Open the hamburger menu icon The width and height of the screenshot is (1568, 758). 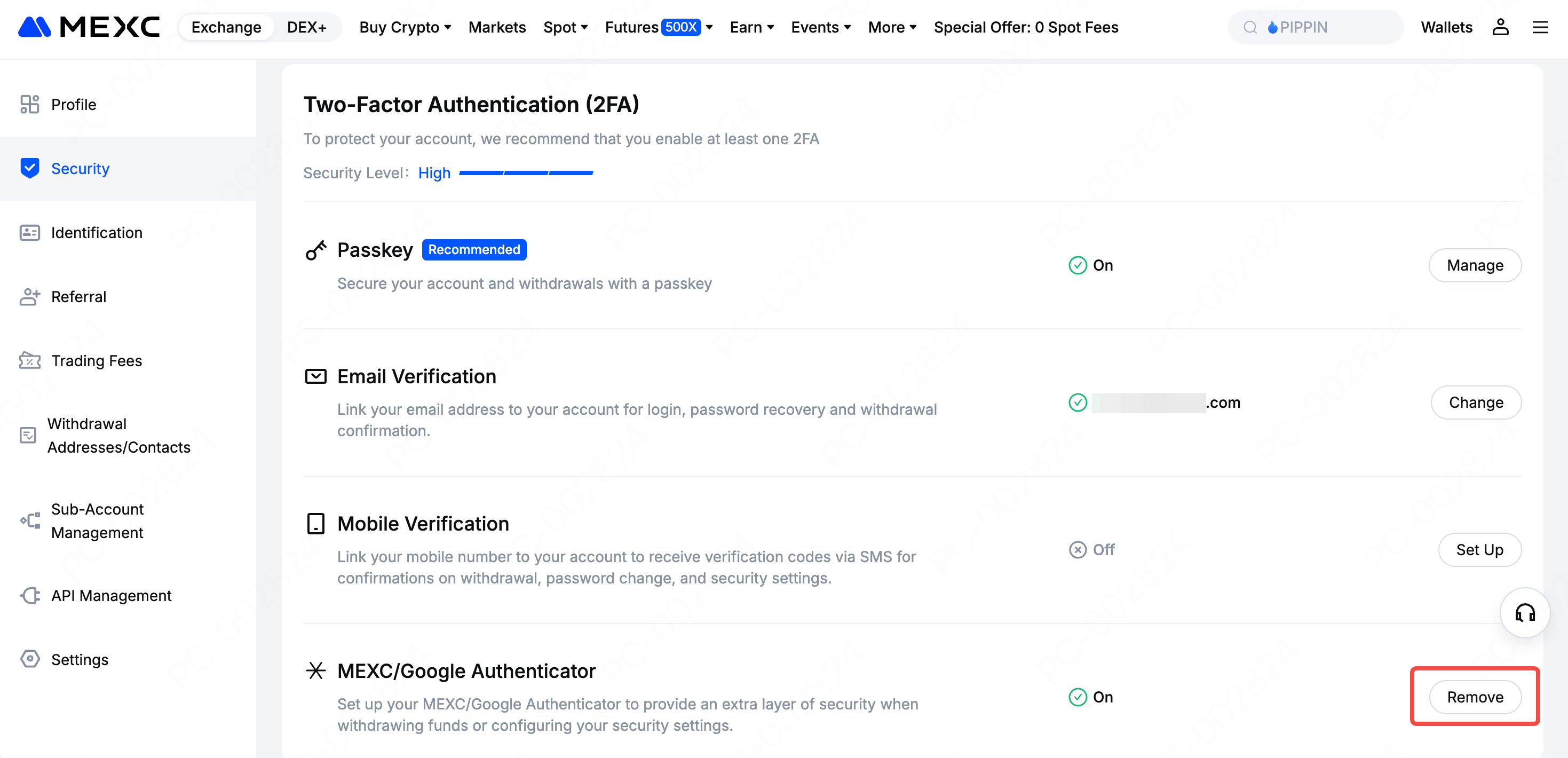click(x=1539, y=27)
